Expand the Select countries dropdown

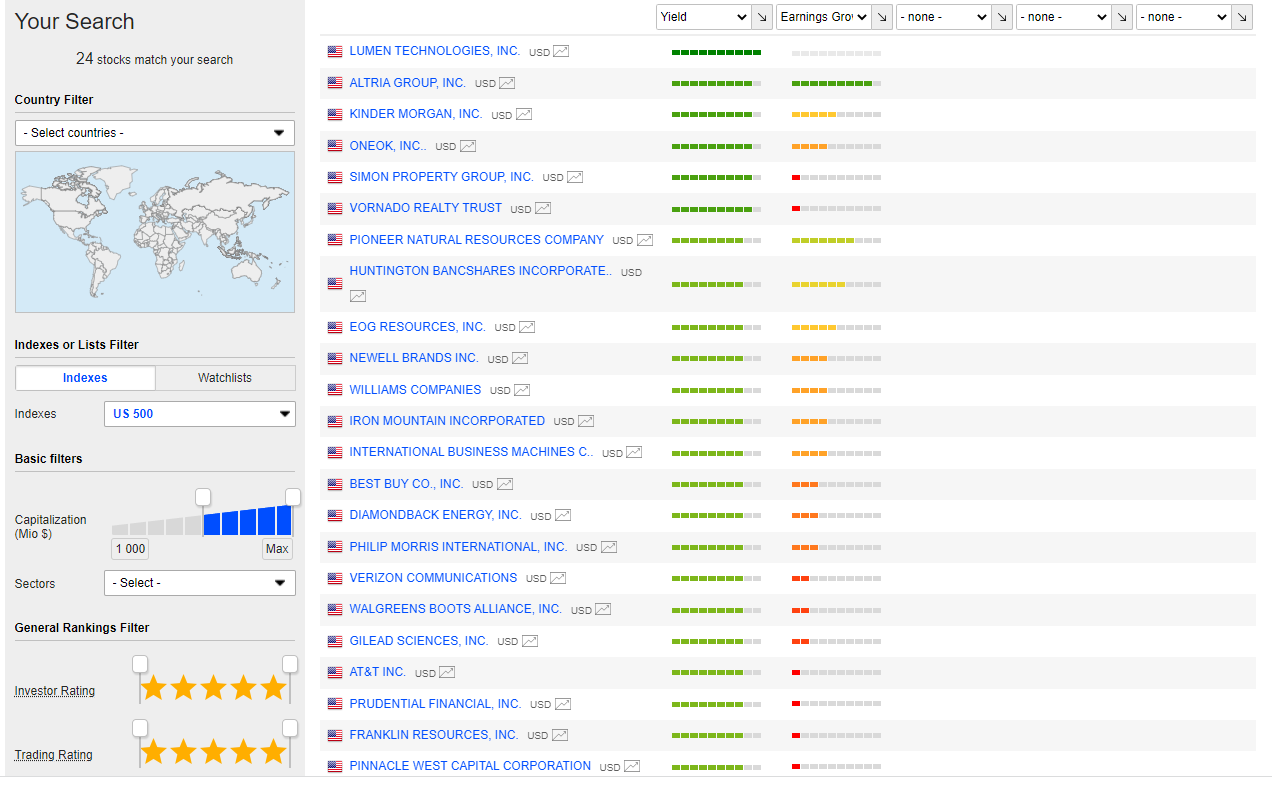tap(155, 133)
